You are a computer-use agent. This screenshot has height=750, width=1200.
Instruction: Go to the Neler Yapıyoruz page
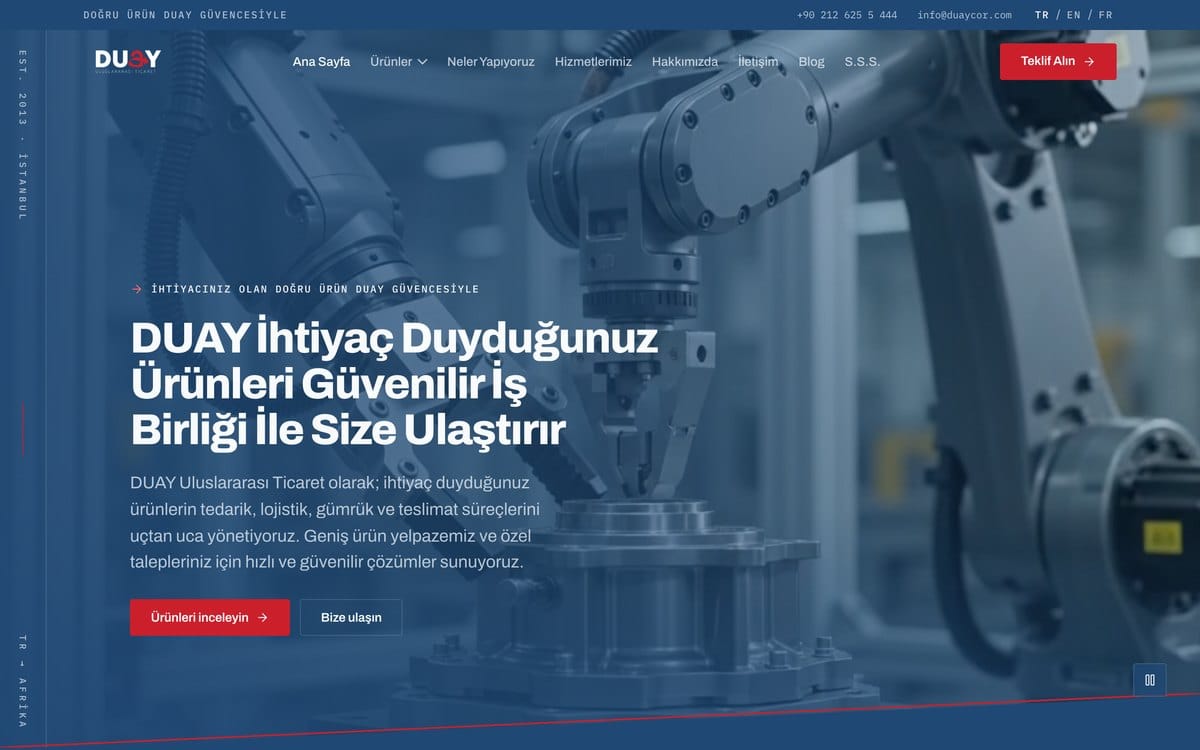[491, 62]
